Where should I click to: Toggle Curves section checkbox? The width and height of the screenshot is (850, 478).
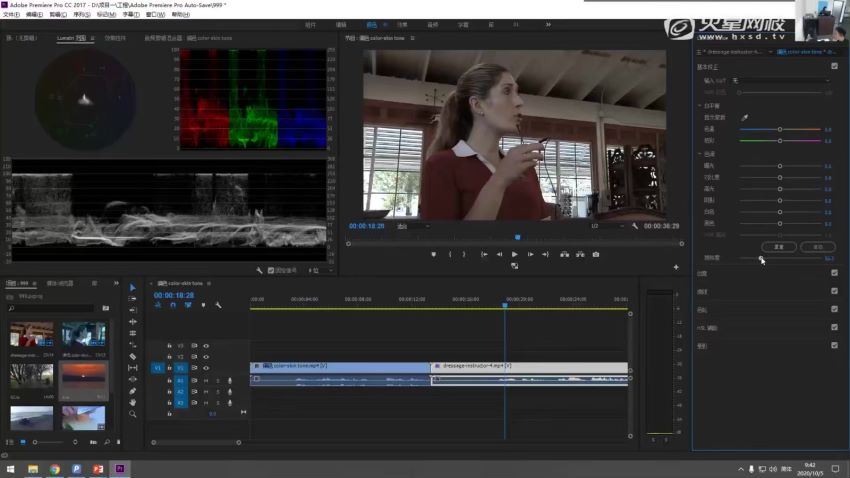coord(834,291)
